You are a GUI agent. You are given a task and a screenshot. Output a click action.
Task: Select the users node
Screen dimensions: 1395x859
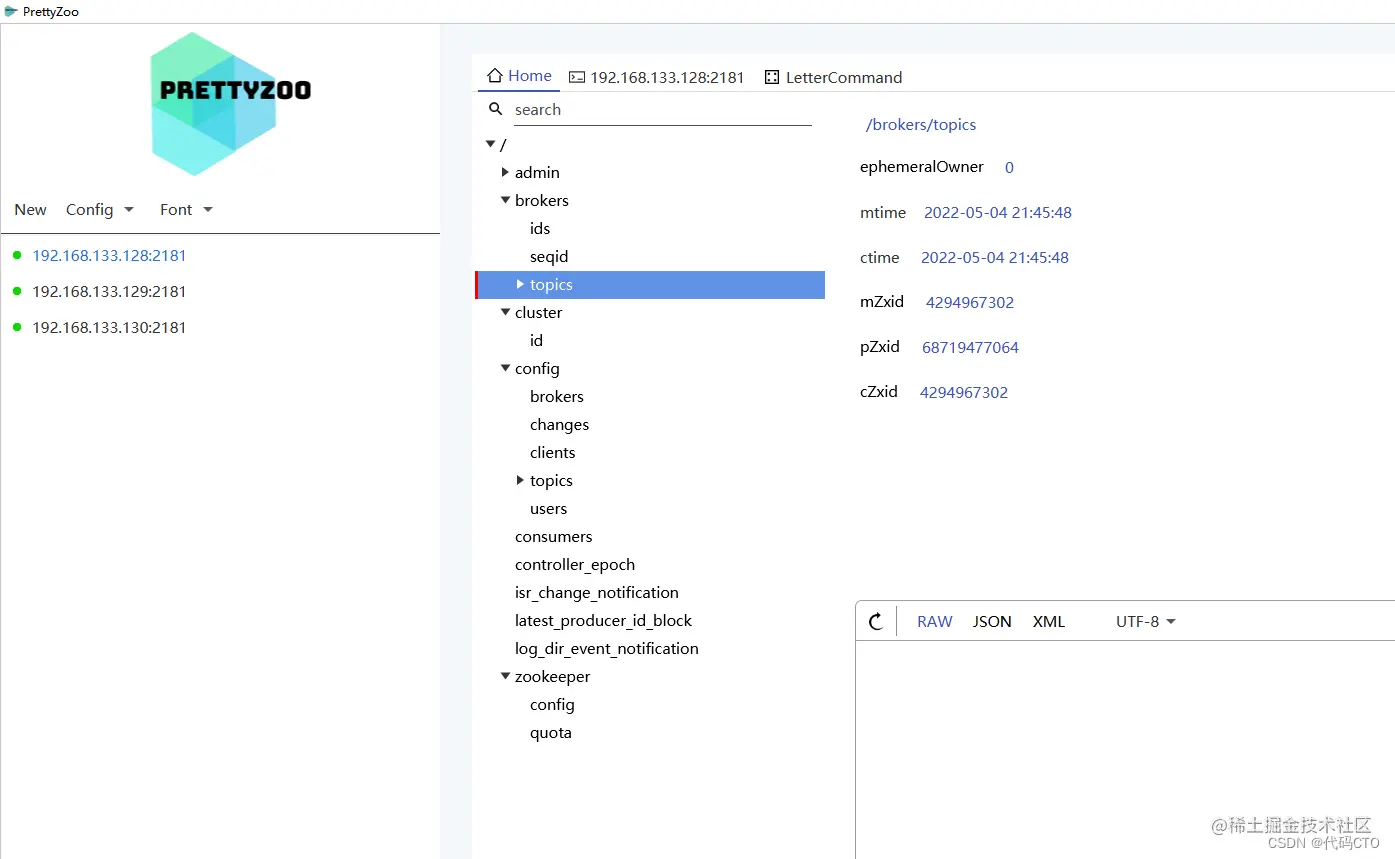548,508
